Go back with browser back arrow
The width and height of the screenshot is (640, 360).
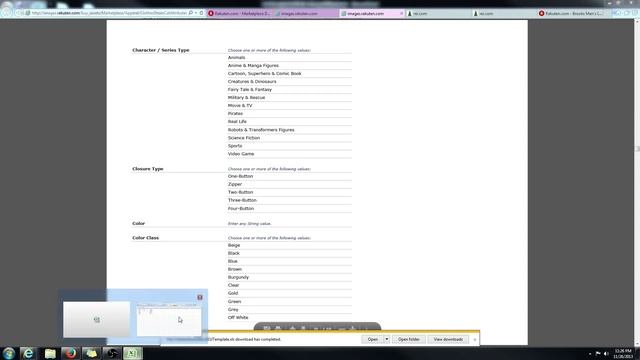7,13
